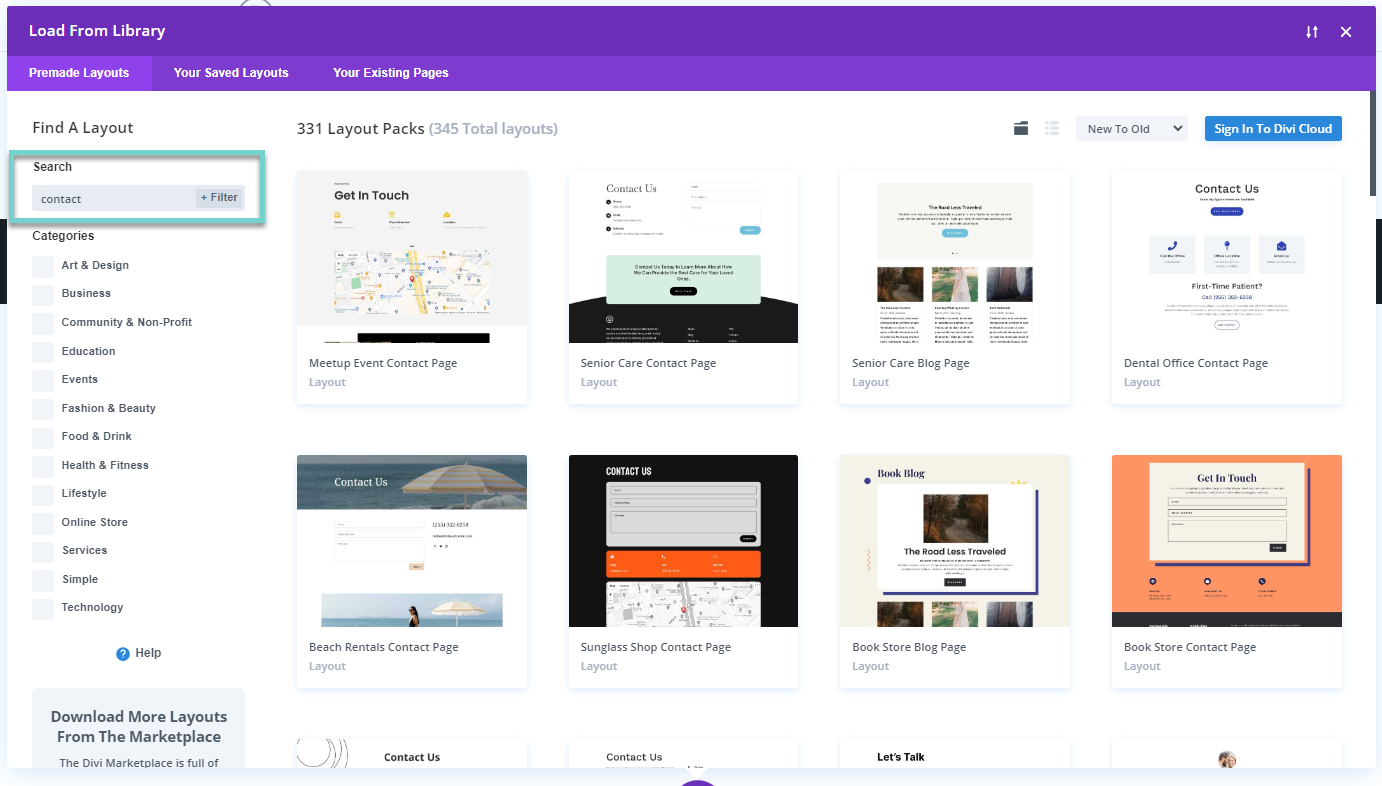This screenshot has width=1382, height=786.
Task: Open Book Store Blog Page thumbnail
Action: pyautogui.click(x=955, y=541)
